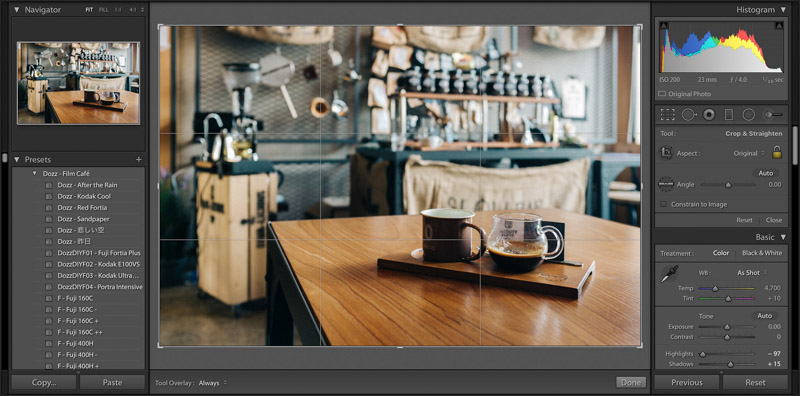Click the Navigator preview thumbnail

(78, 83)
